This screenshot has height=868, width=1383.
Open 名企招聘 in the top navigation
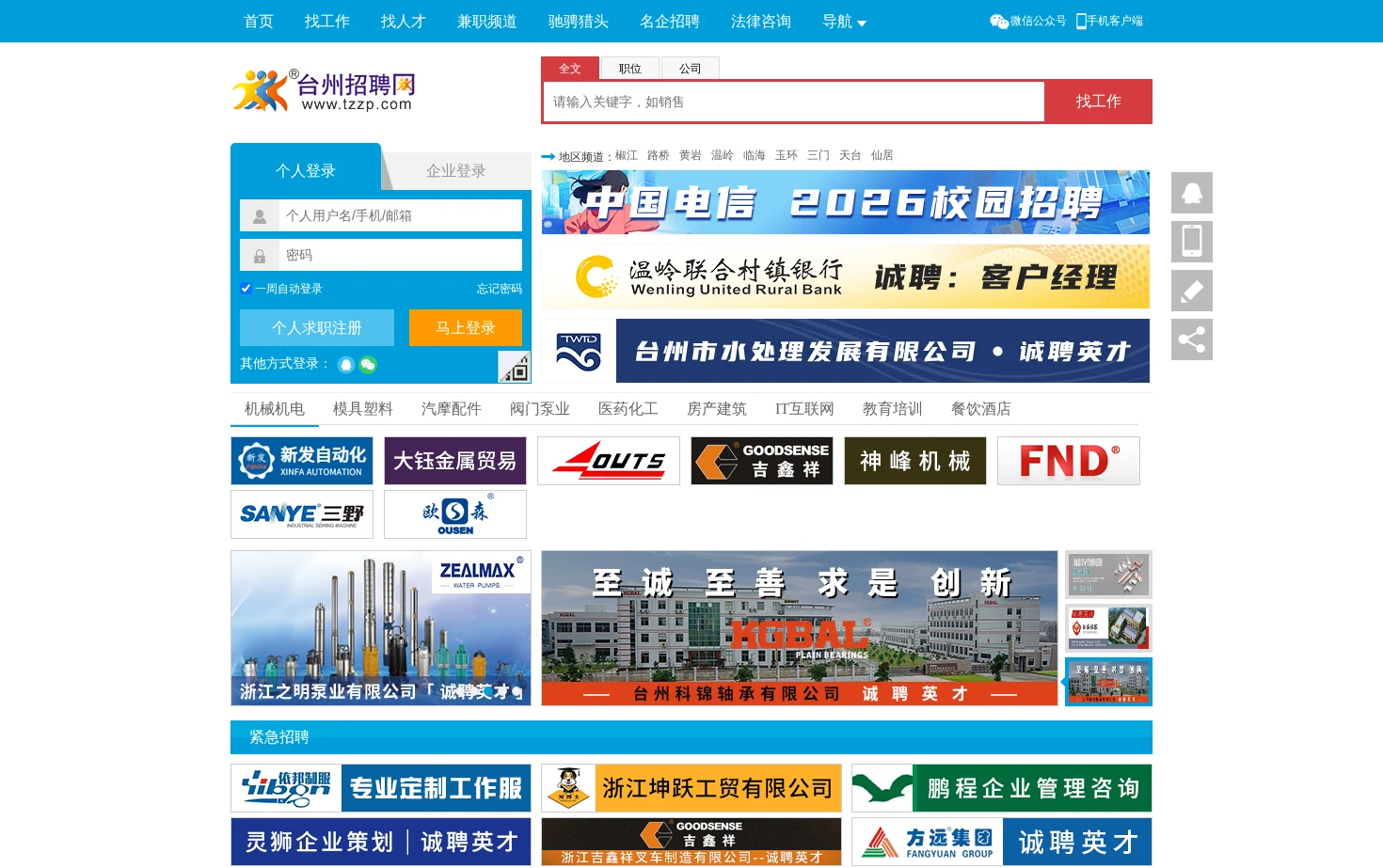(670, 22)
